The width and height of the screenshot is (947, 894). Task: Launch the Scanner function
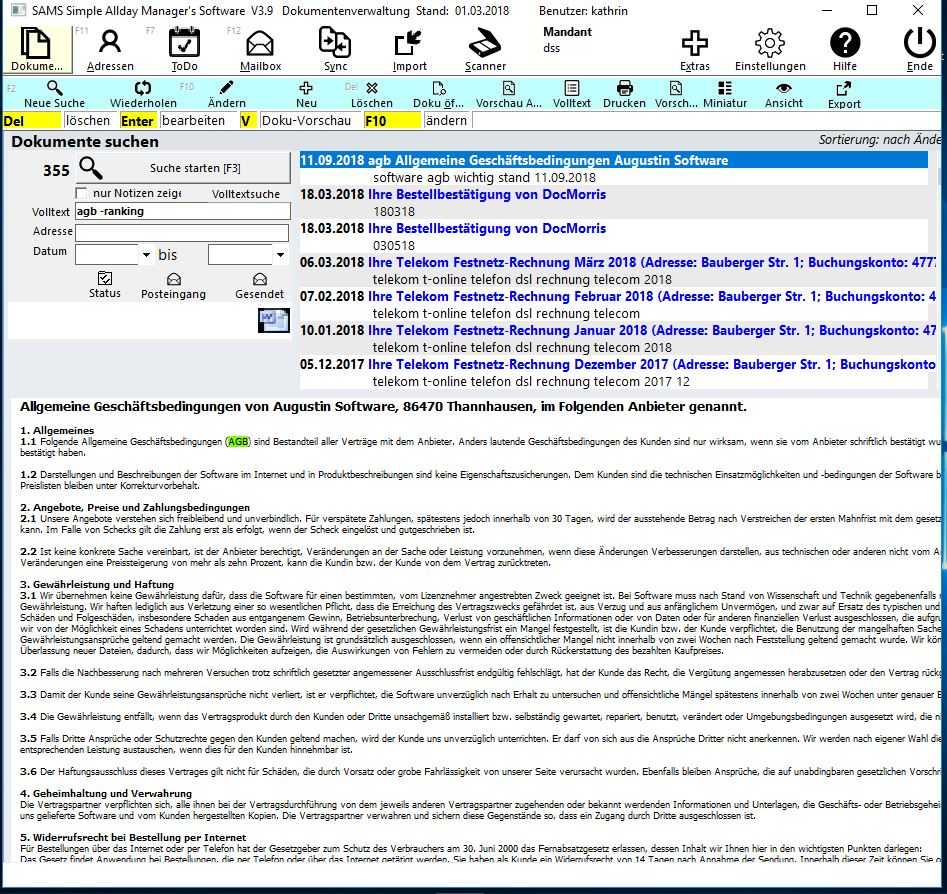coord(485,49)
